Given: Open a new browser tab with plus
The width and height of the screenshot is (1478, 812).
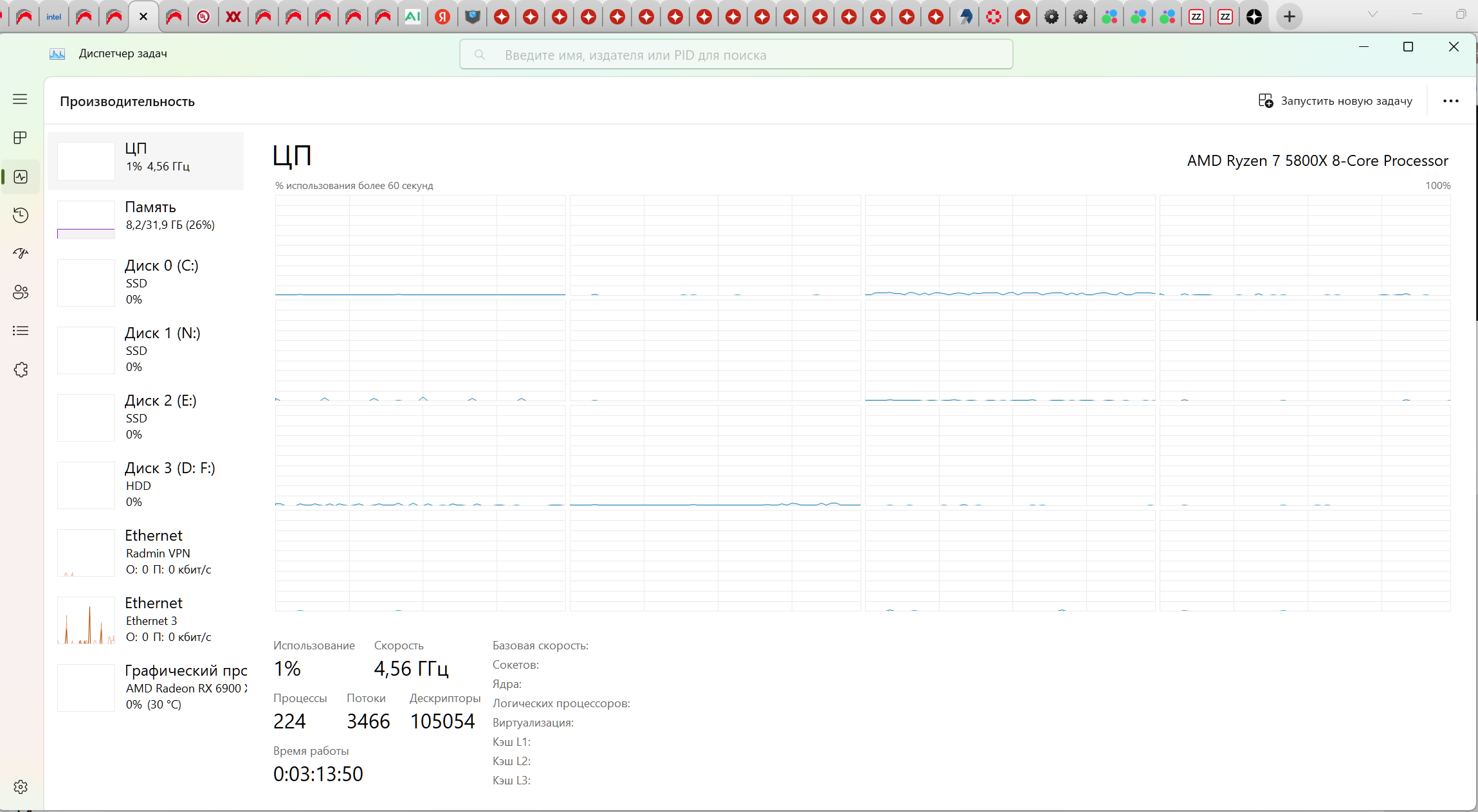Looking at the screenshot, I should coord(1289,17).
